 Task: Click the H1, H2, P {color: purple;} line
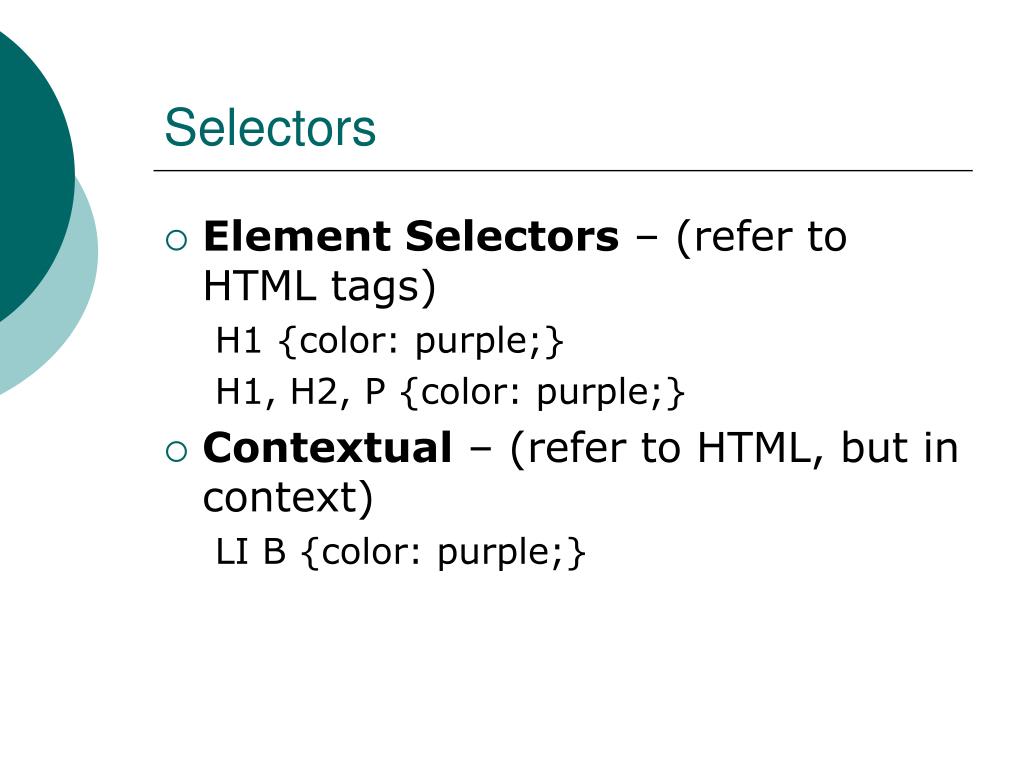point(450,392)
